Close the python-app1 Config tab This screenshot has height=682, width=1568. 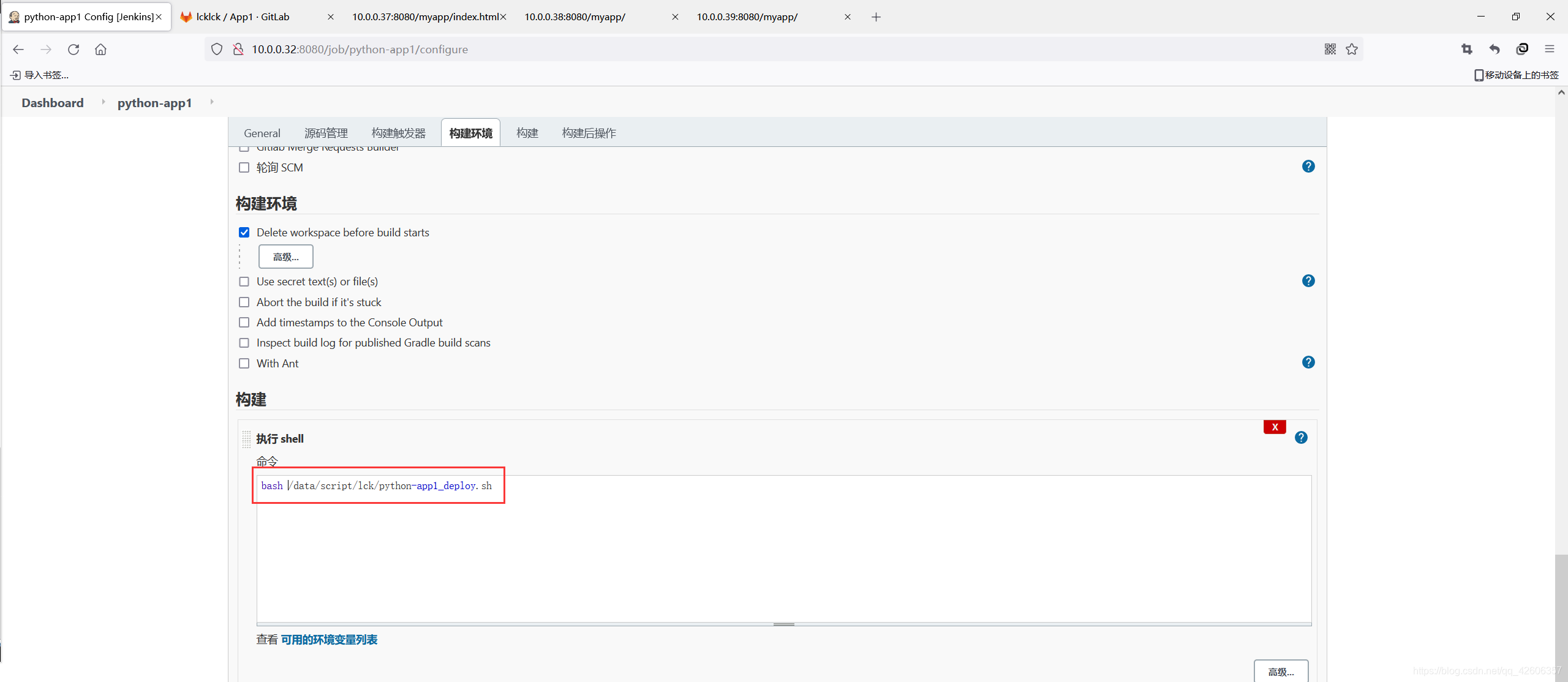click(x=159, y=17)
